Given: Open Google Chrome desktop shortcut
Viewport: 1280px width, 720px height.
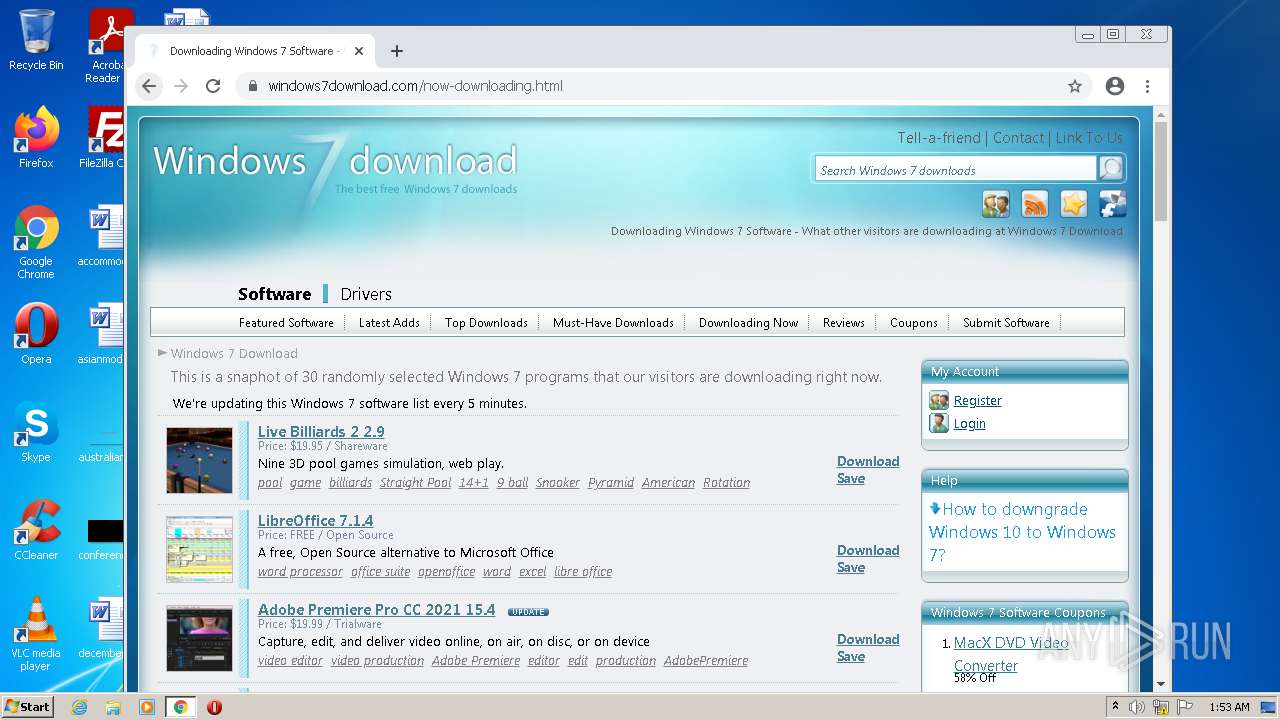Looking at the screenshot, I should coord(36,242).
